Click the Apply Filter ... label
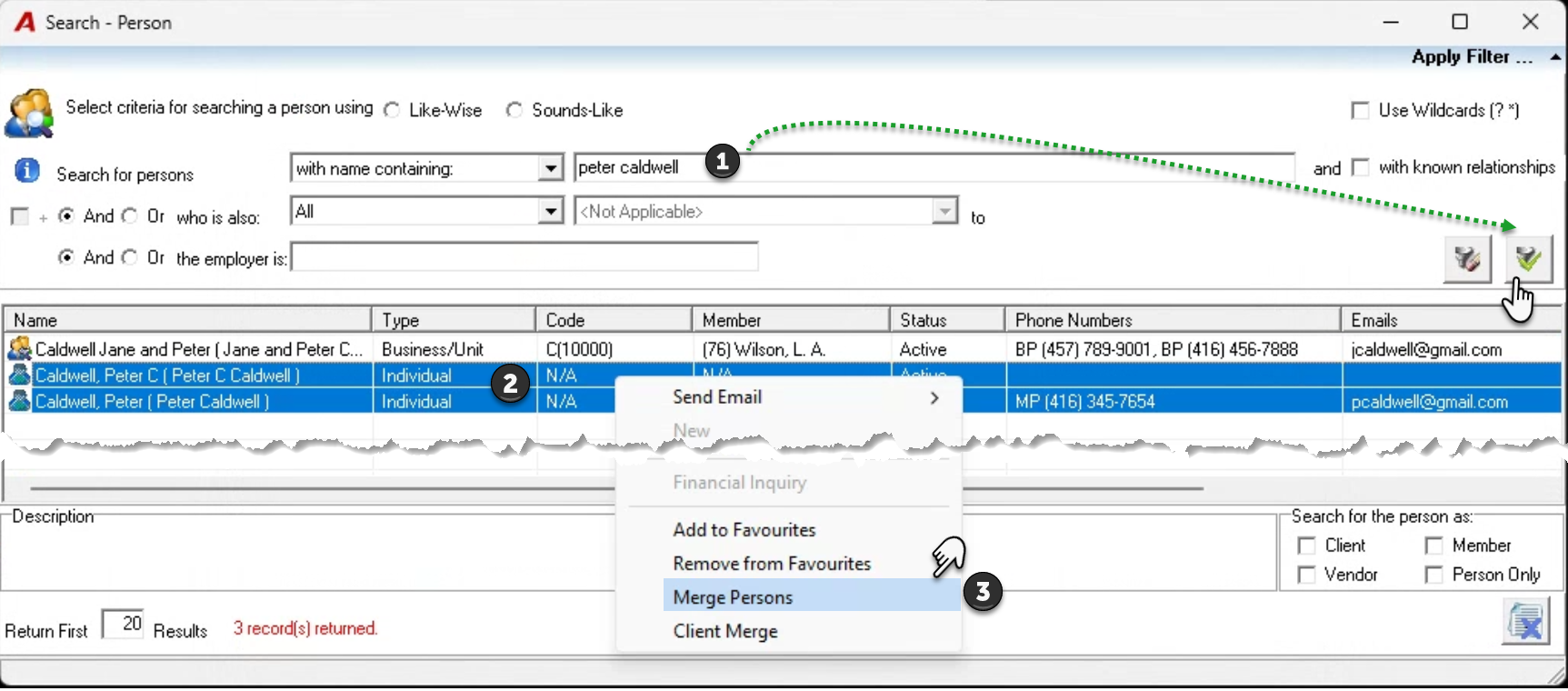 click(1472, 57)
